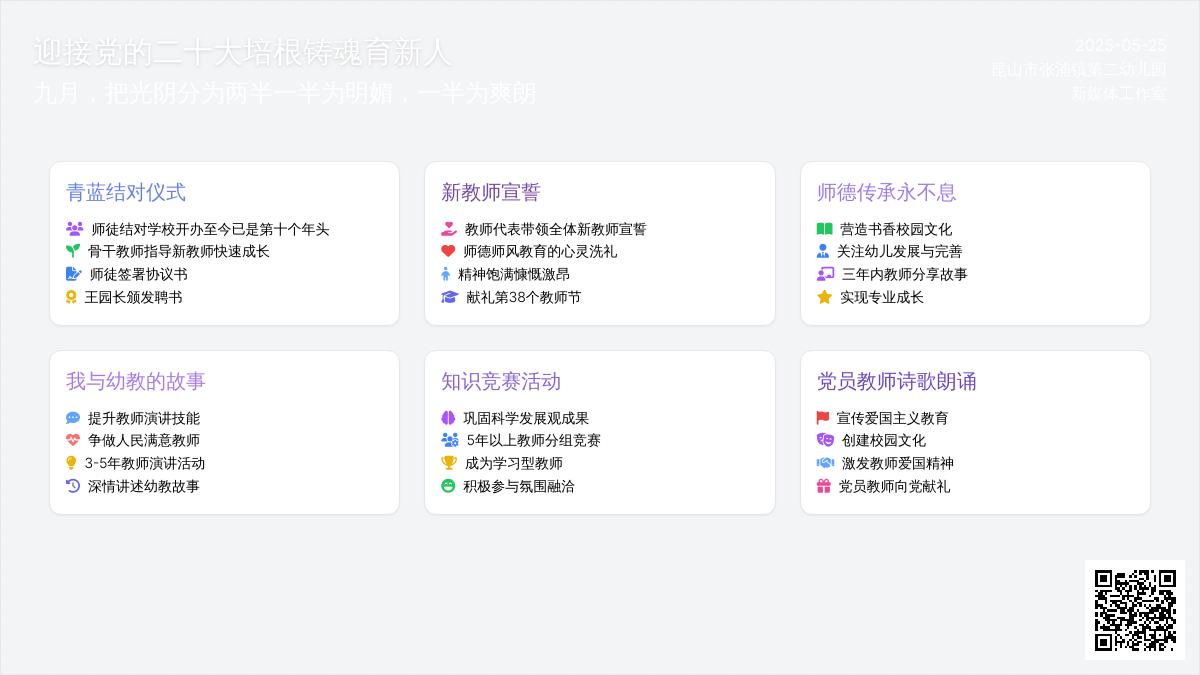
Task: Click the text 师徒签署协议书
Action: [x=139, y=274]
